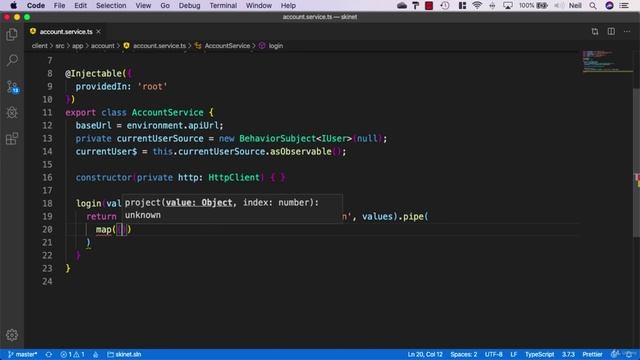Open Wi-Fi status menu
This screenshot has height=360, width=640.
[476, 5]
